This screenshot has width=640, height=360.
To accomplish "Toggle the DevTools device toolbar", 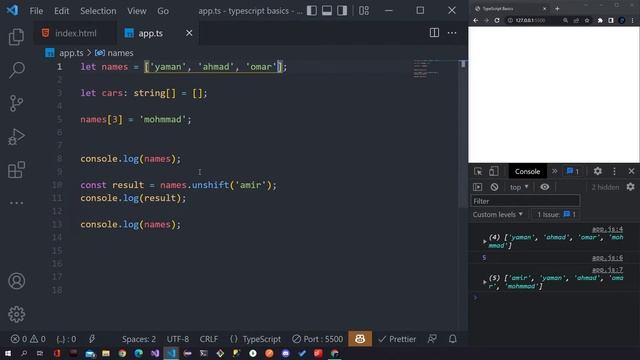I will [x=493, y=171].
